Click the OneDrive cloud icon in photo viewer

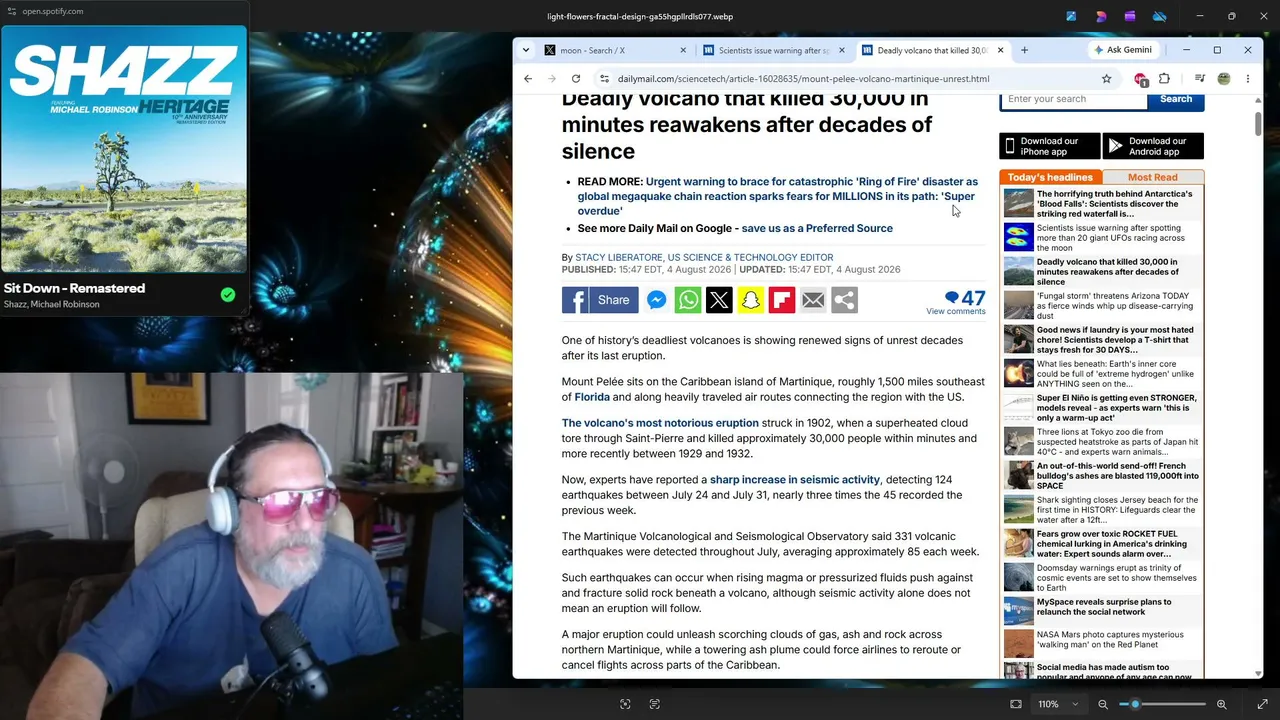[1160, 16]
